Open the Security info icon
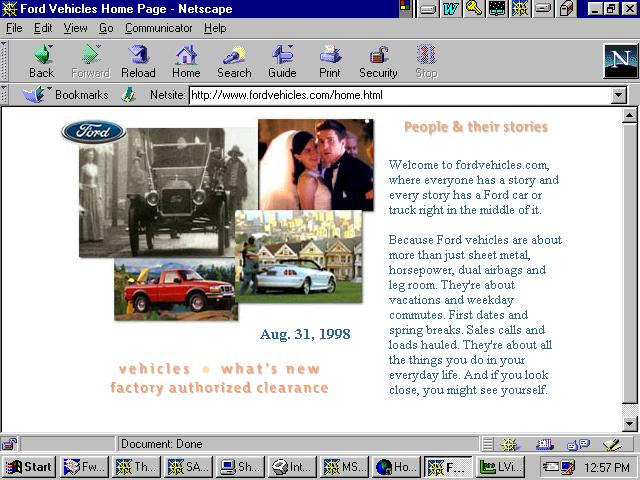Screen dimensions: 640x480 [378, 61]
